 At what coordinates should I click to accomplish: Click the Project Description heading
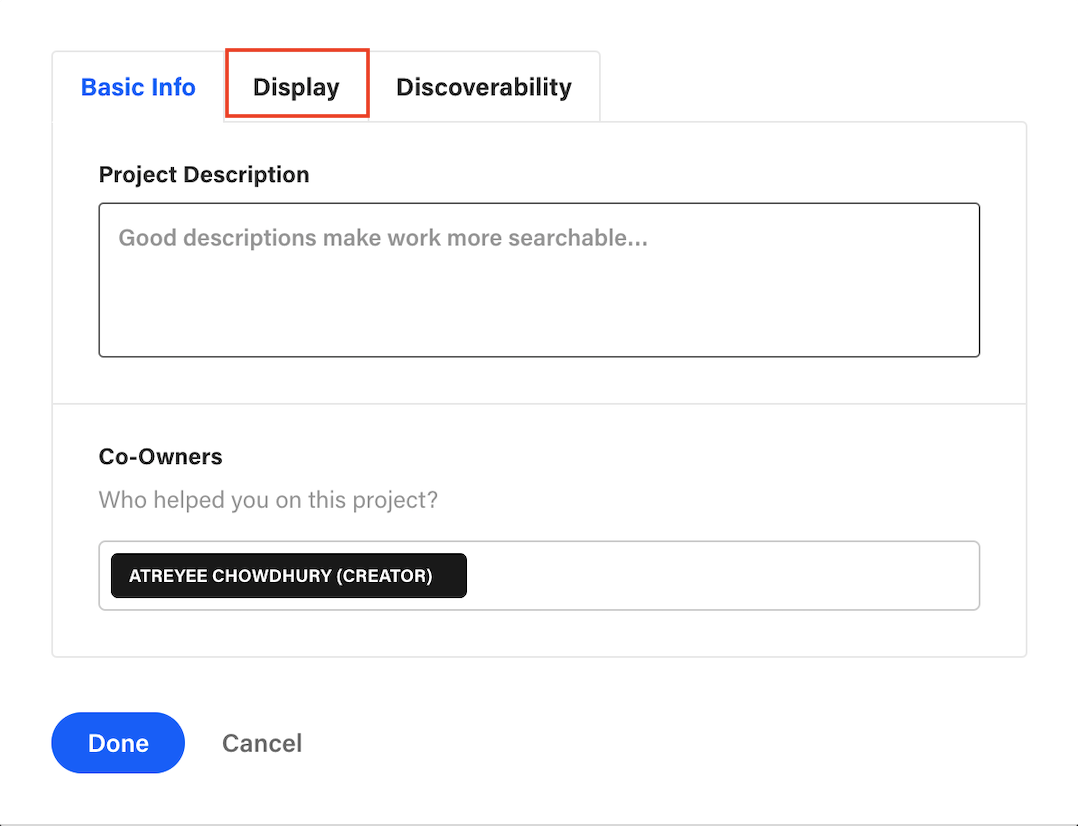coord(204,175)
